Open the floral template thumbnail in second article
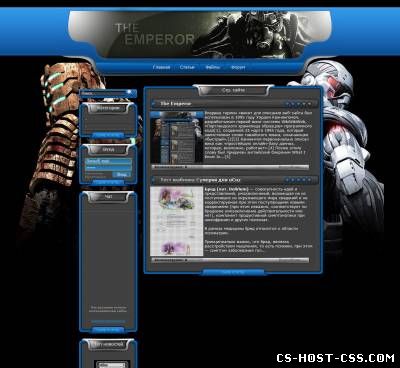The width and height of the screenshot is (400, 368). pyautogui.click(x=177, y=221)
